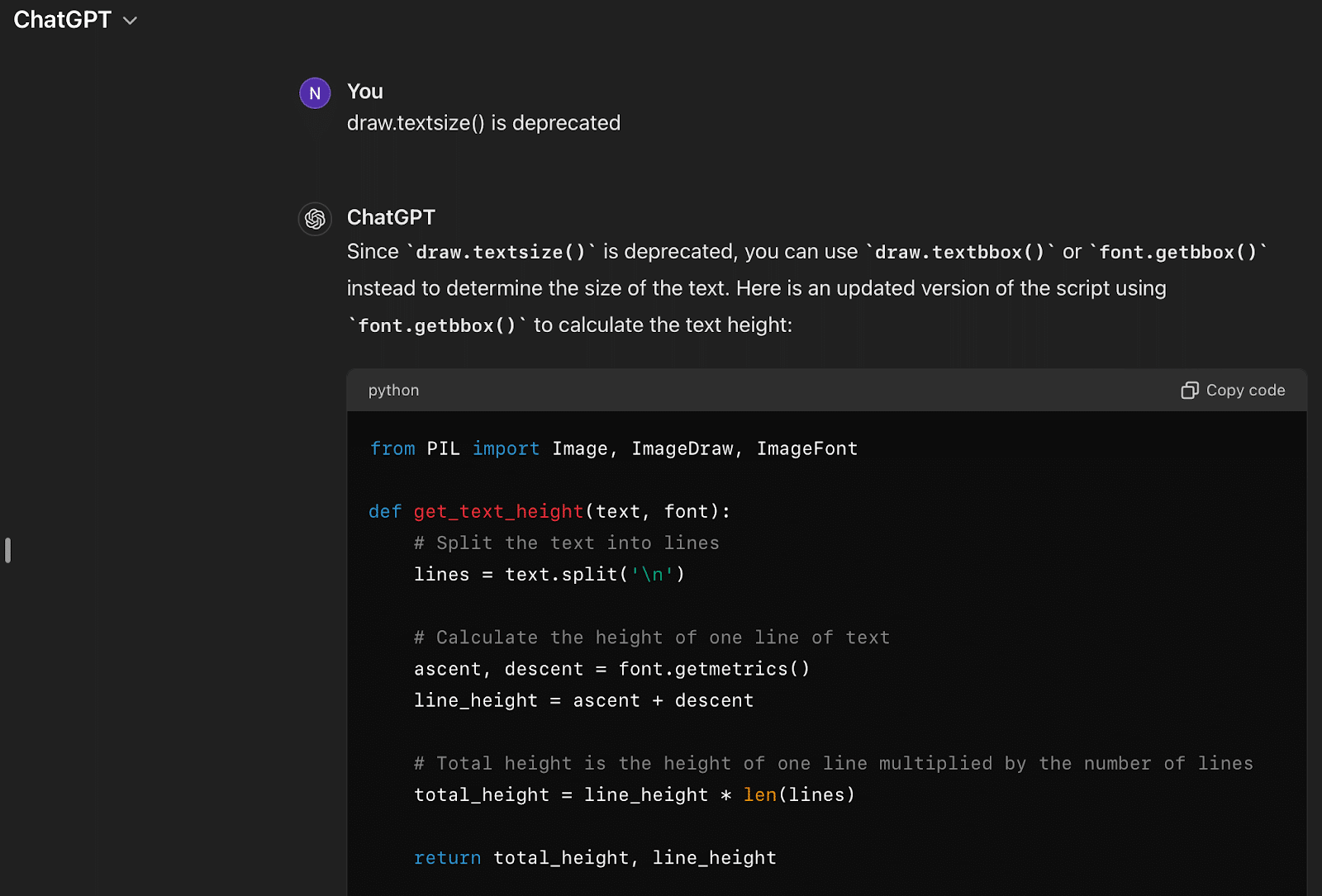Screen dimensions: 1322x896
Task: Open the ChatGPT model selector title
Action: pyautogui.click(x=63, y=20)
